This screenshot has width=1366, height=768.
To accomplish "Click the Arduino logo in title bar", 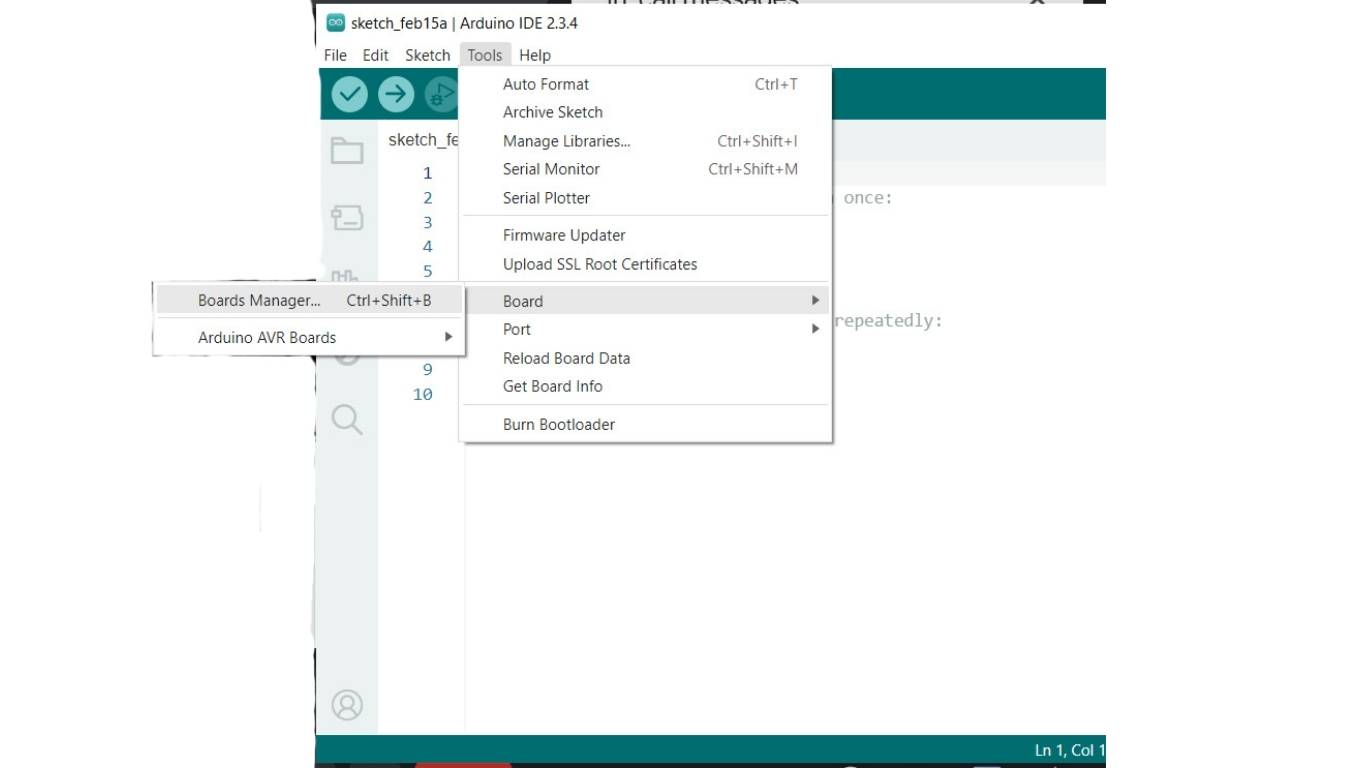I will (336, 23).
